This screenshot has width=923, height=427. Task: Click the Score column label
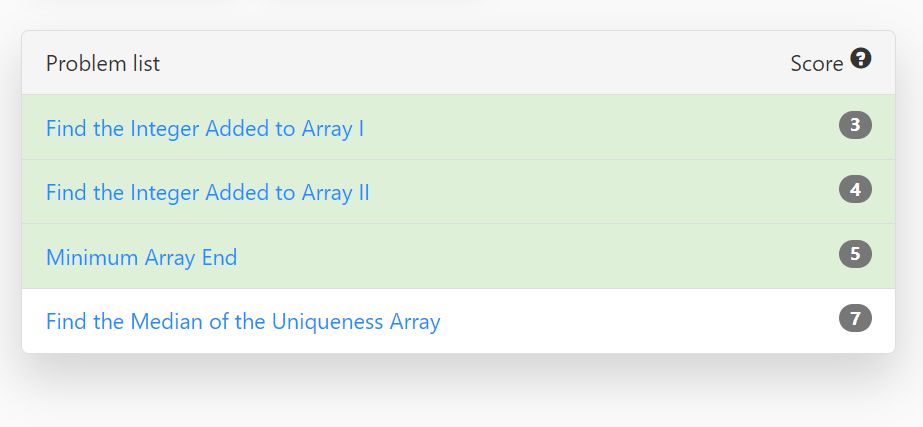(816, 64)
